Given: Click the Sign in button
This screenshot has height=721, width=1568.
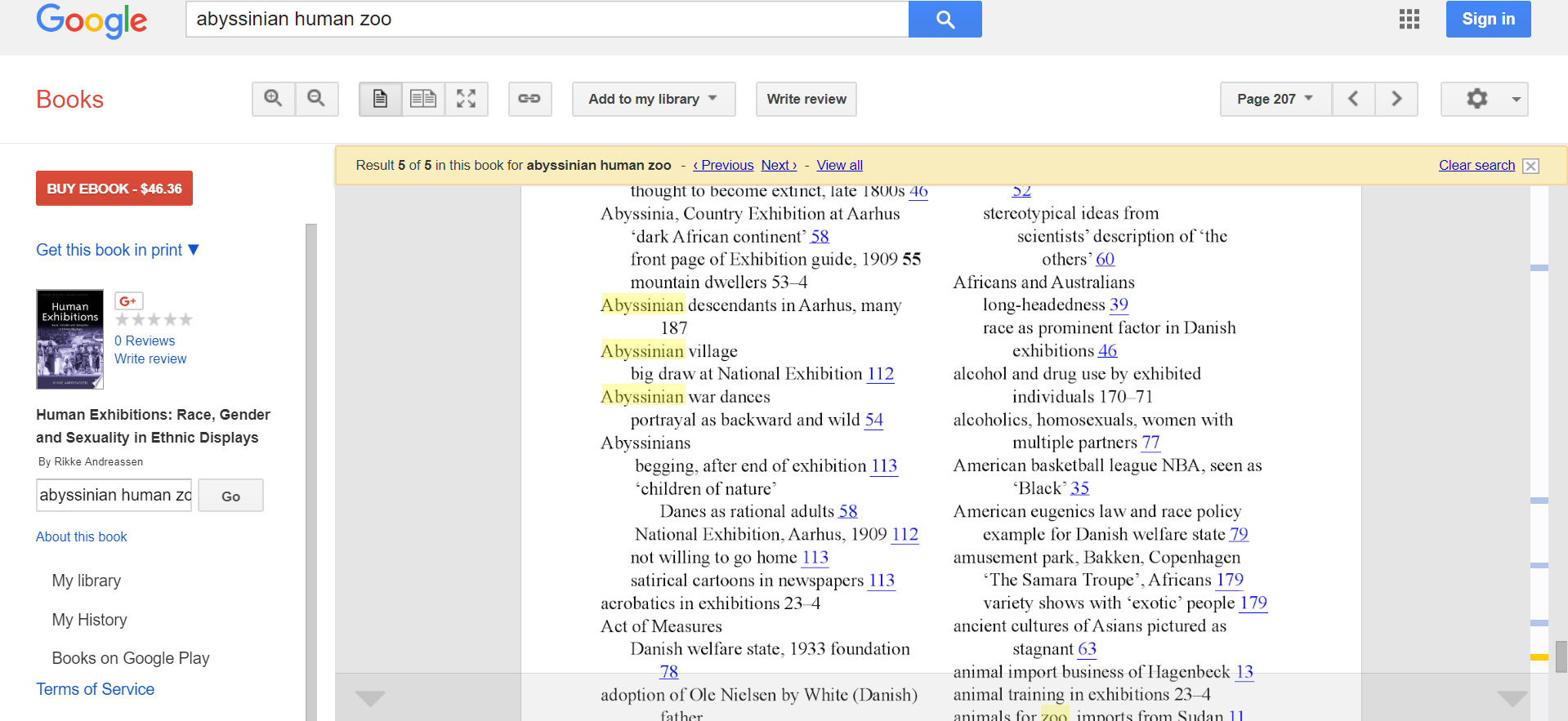Looking at the screenshot, I should [x=1488, y=19].
